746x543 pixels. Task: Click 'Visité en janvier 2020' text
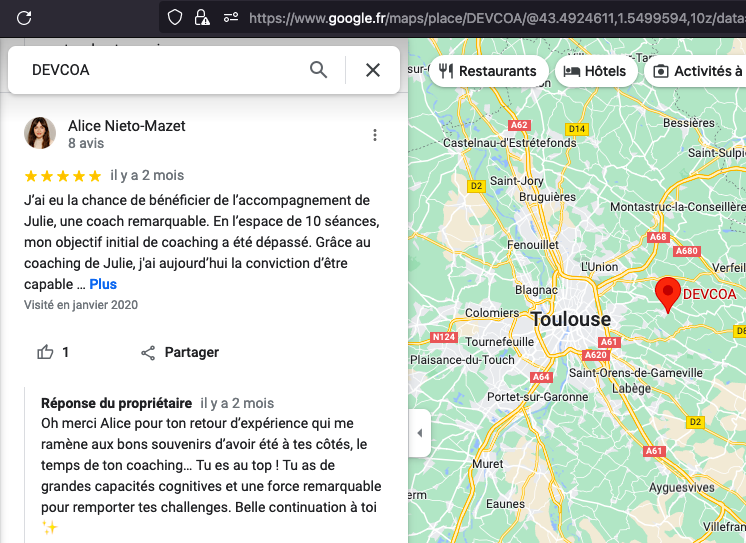click(81, 305)
